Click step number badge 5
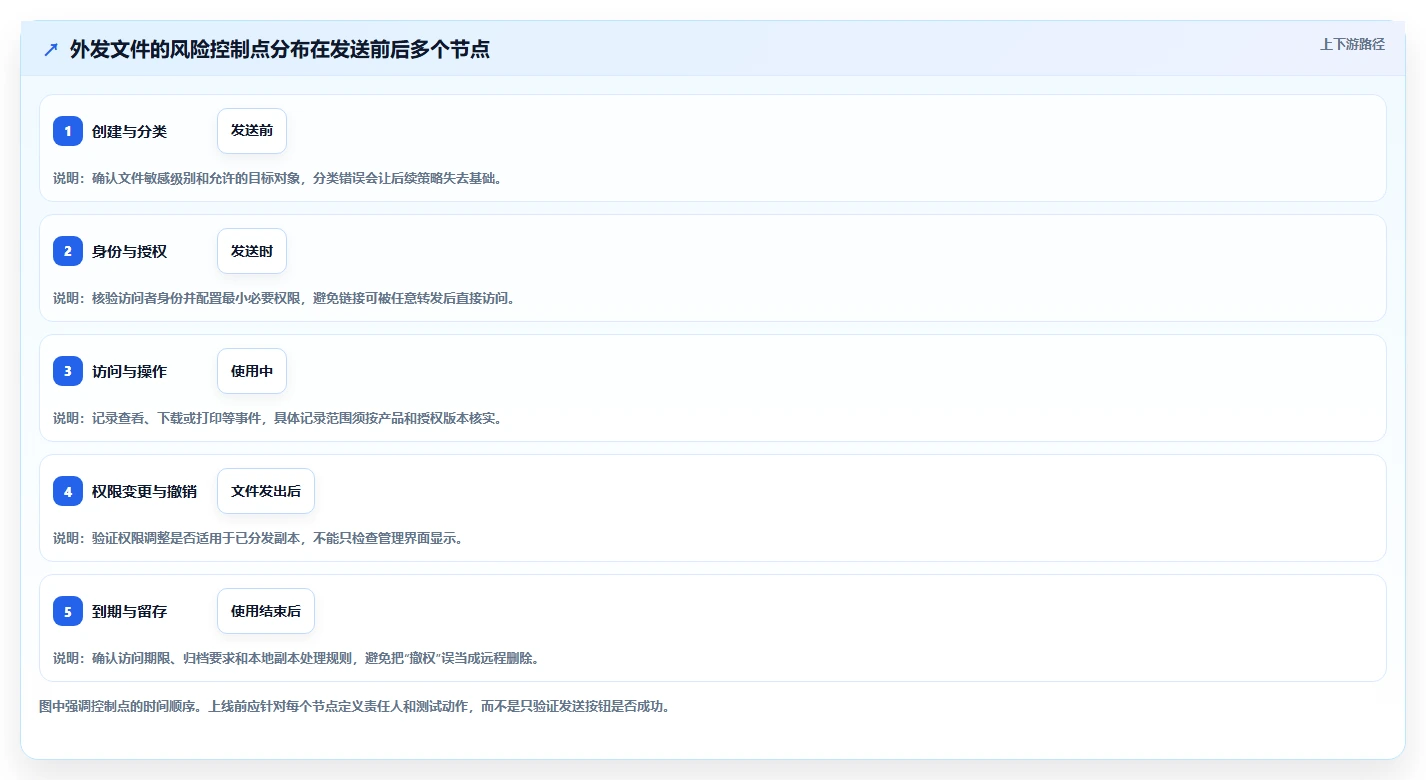Screen dimensions: 1426x780 [68, 611]
